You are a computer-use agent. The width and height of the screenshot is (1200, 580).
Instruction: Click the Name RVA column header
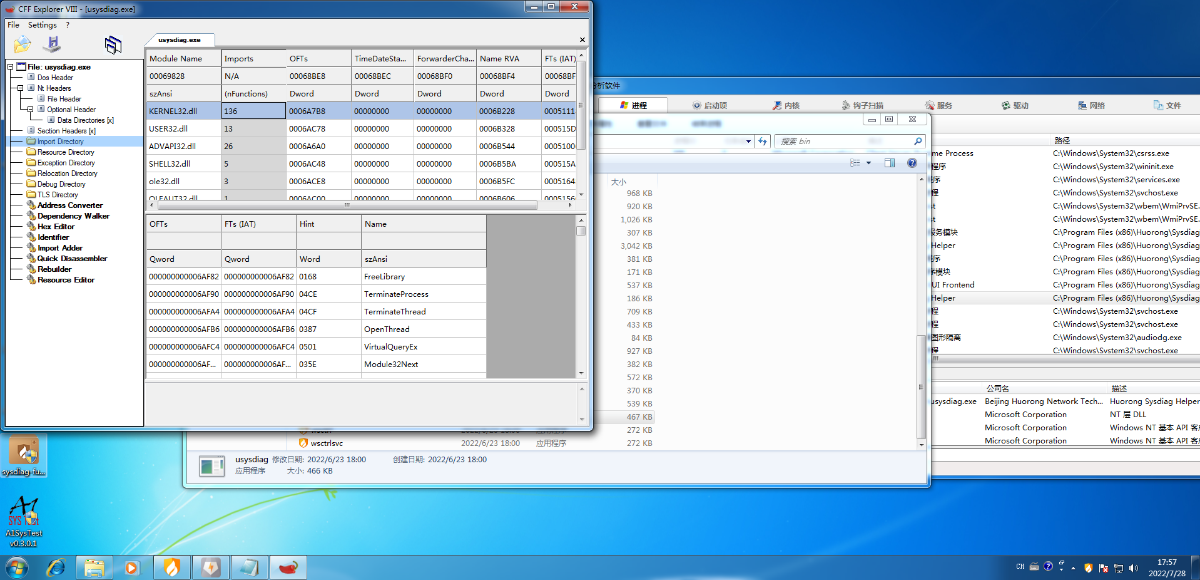tap(508, 59)
